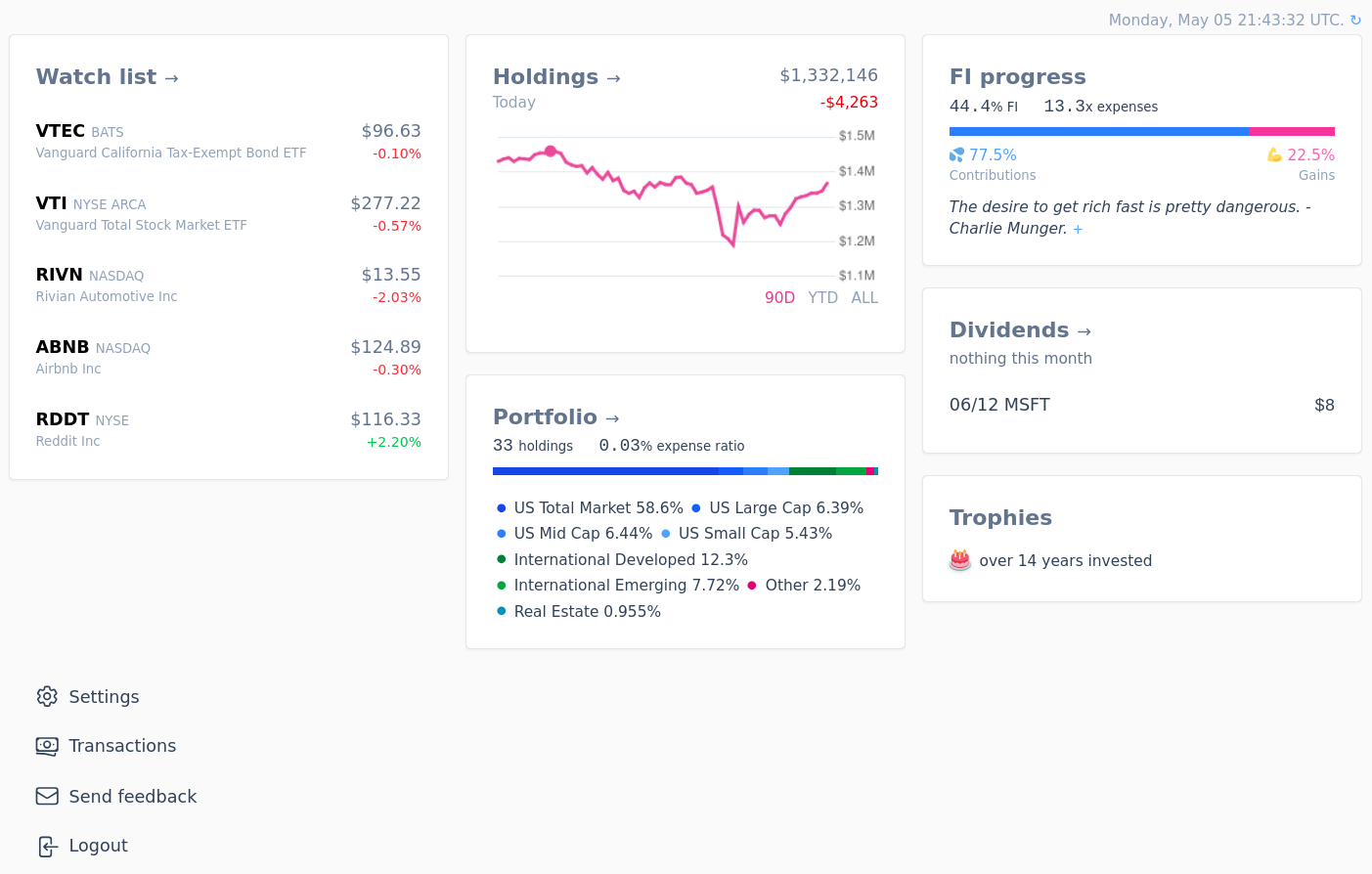
Task: Open the Holdings detail page
Action: (556, 77)
